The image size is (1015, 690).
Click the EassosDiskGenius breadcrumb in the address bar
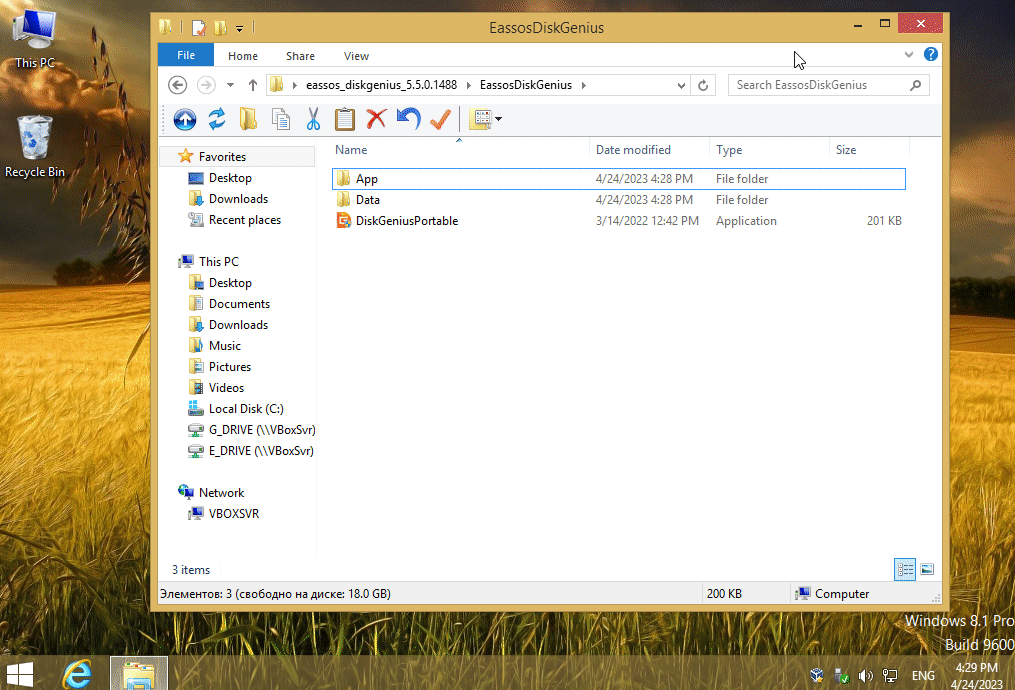coord(526,85)
